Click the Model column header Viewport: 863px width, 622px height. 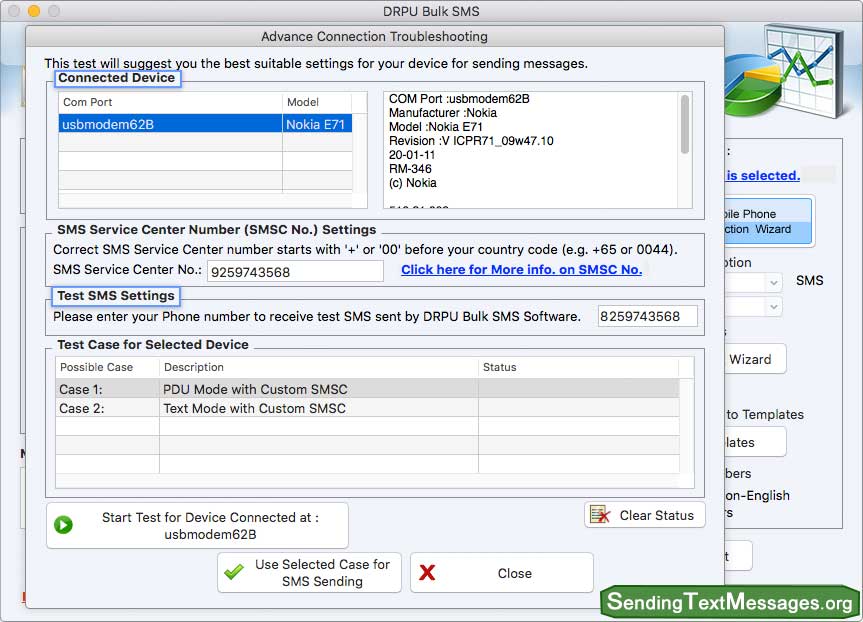317,102
